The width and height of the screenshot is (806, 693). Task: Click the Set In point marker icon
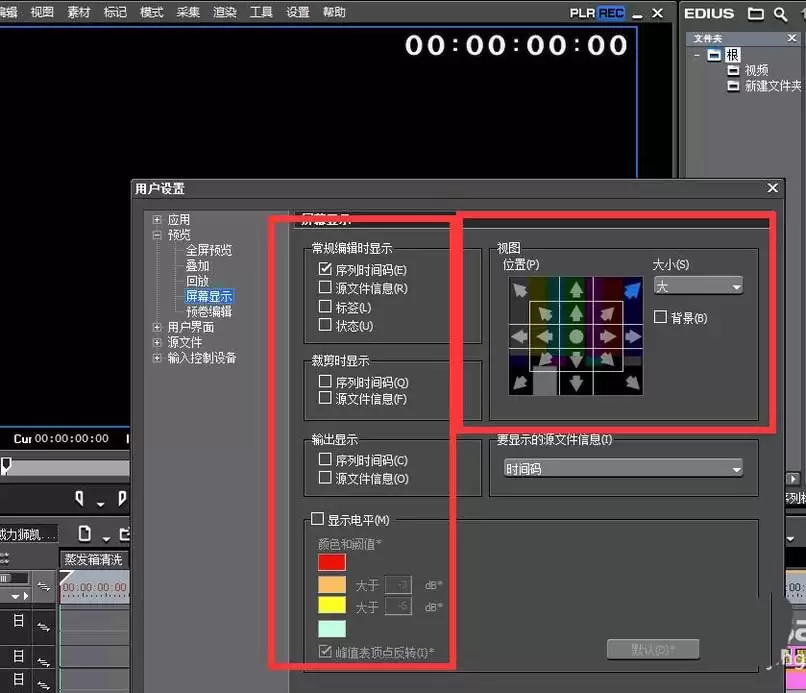click(79, 498)
